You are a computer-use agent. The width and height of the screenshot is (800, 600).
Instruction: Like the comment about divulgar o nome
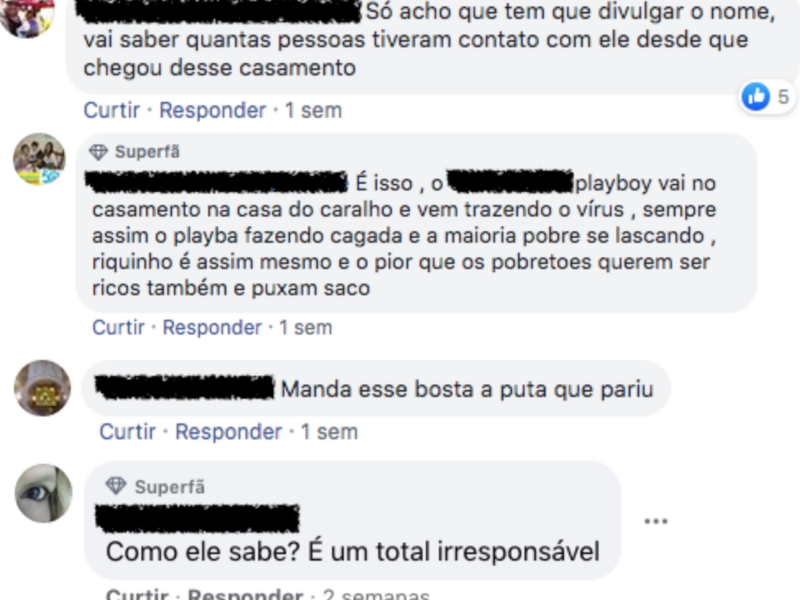[x=112, y=110]
